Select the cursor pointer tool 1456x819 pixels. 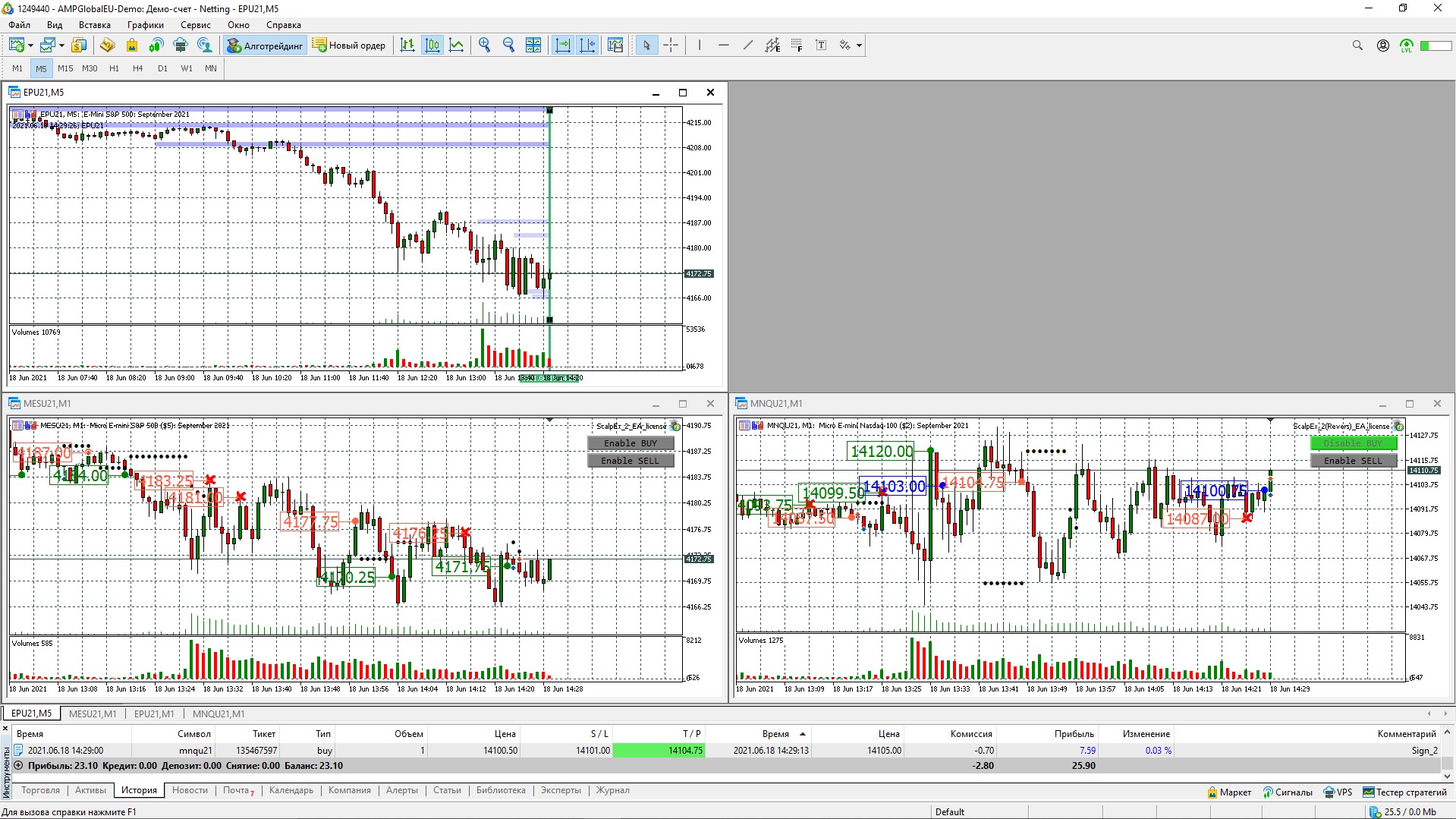(x=646, y=46)
